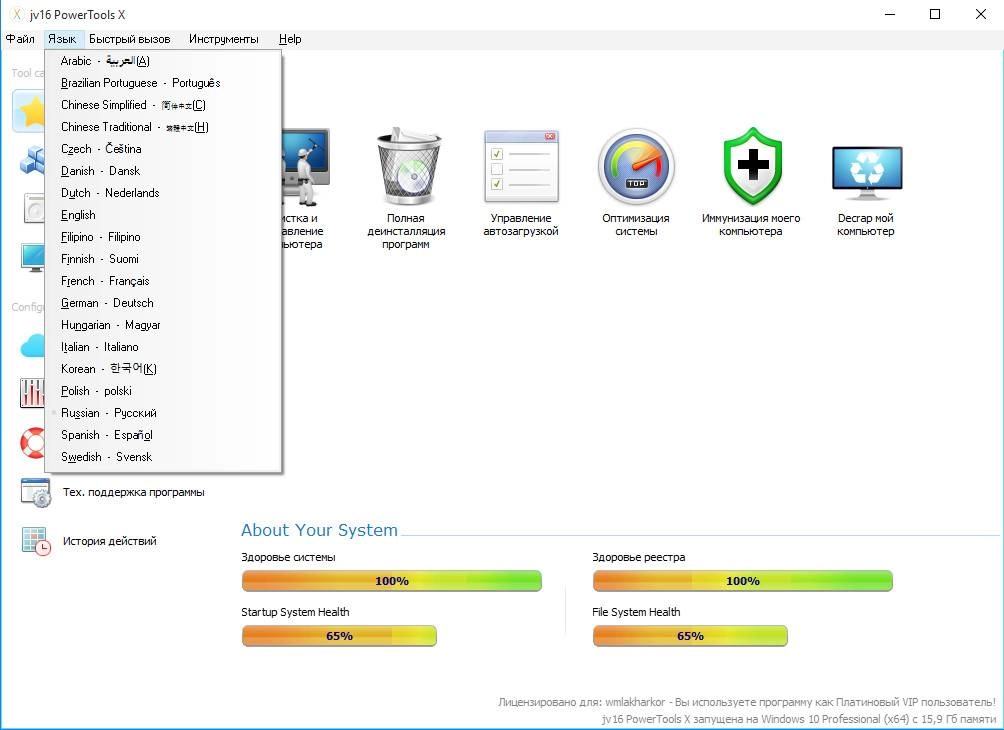The width and height of the screenshot is (1004, 730).
Task: Click File System Health 65% bar
Action: (x=690, y=636)
